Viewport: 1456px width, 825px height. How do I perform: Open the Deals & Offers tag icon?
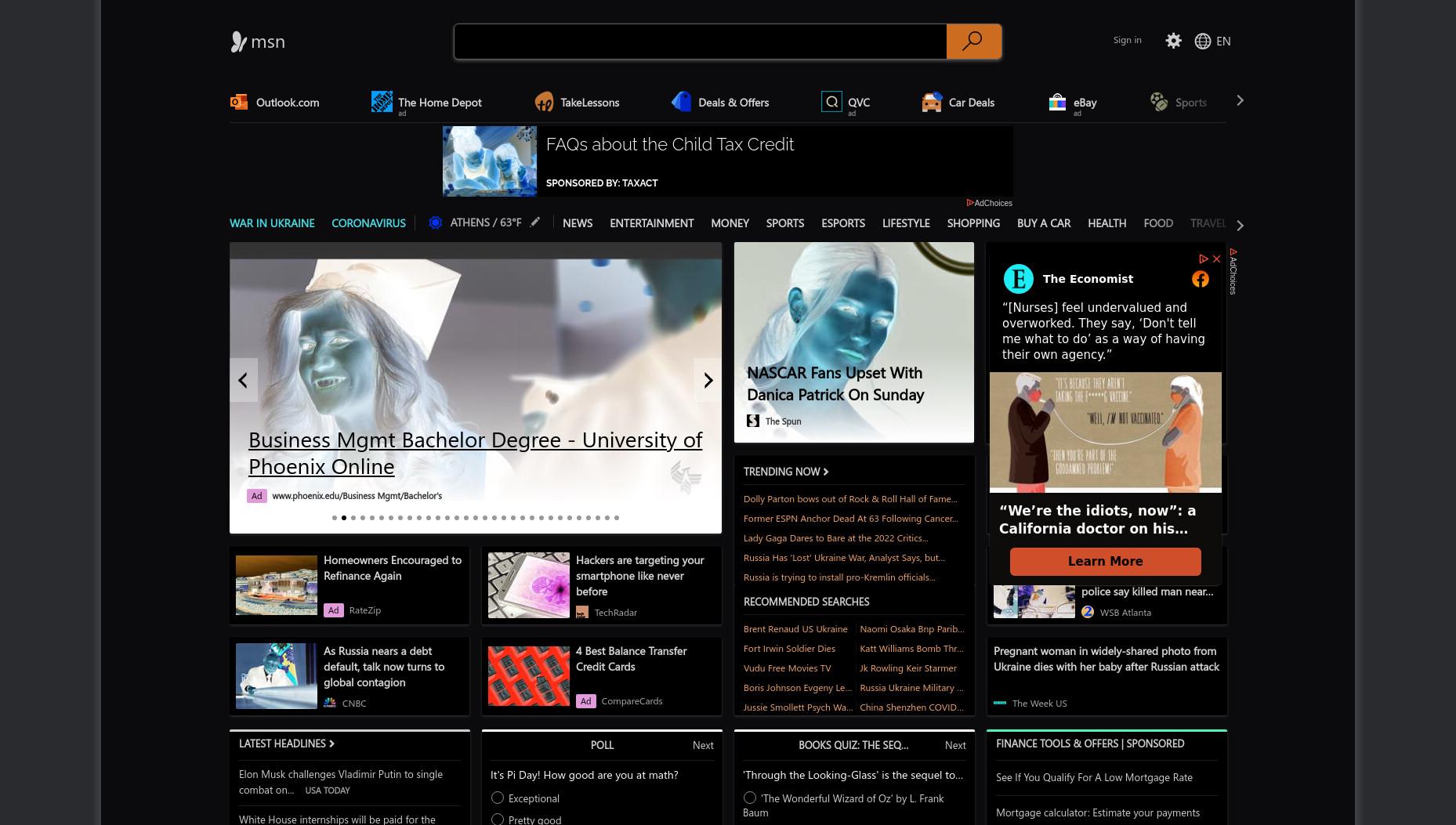(x=681, y=102)
